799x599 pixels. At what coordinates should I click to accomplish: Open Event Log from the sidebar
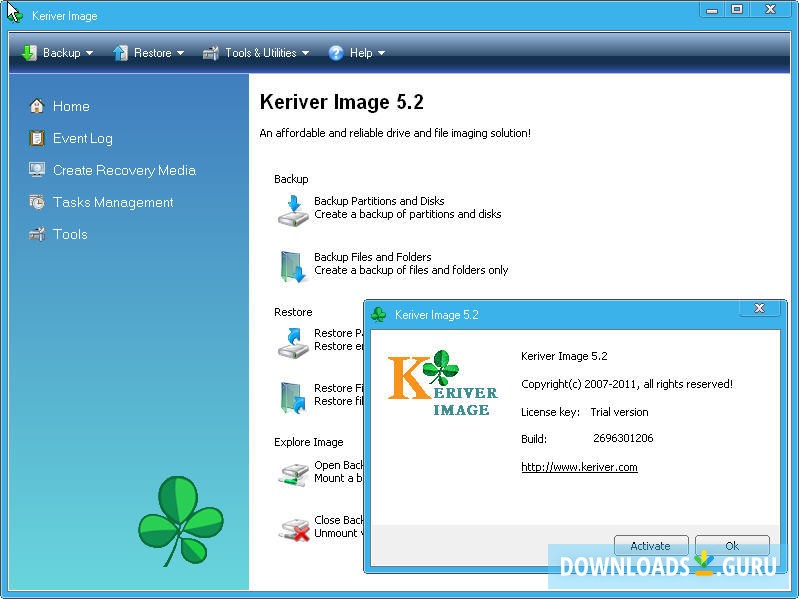[x=83, y=138]
